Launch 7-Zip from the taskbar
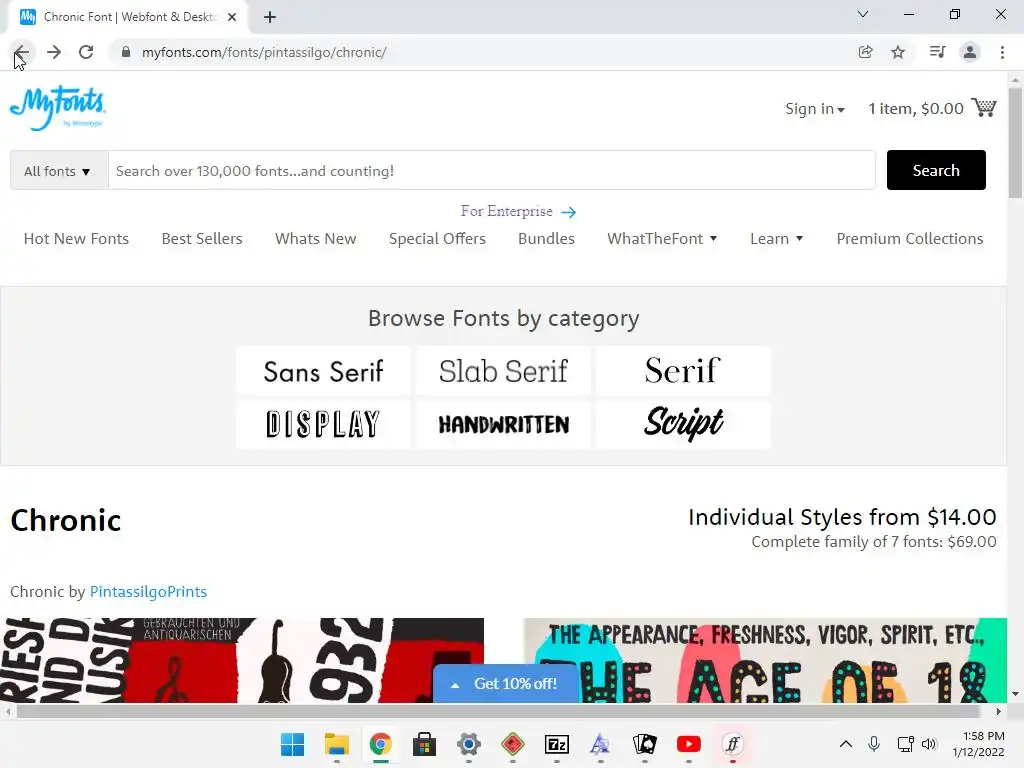Screen dimensions: 1024x768 coord(557,744)
